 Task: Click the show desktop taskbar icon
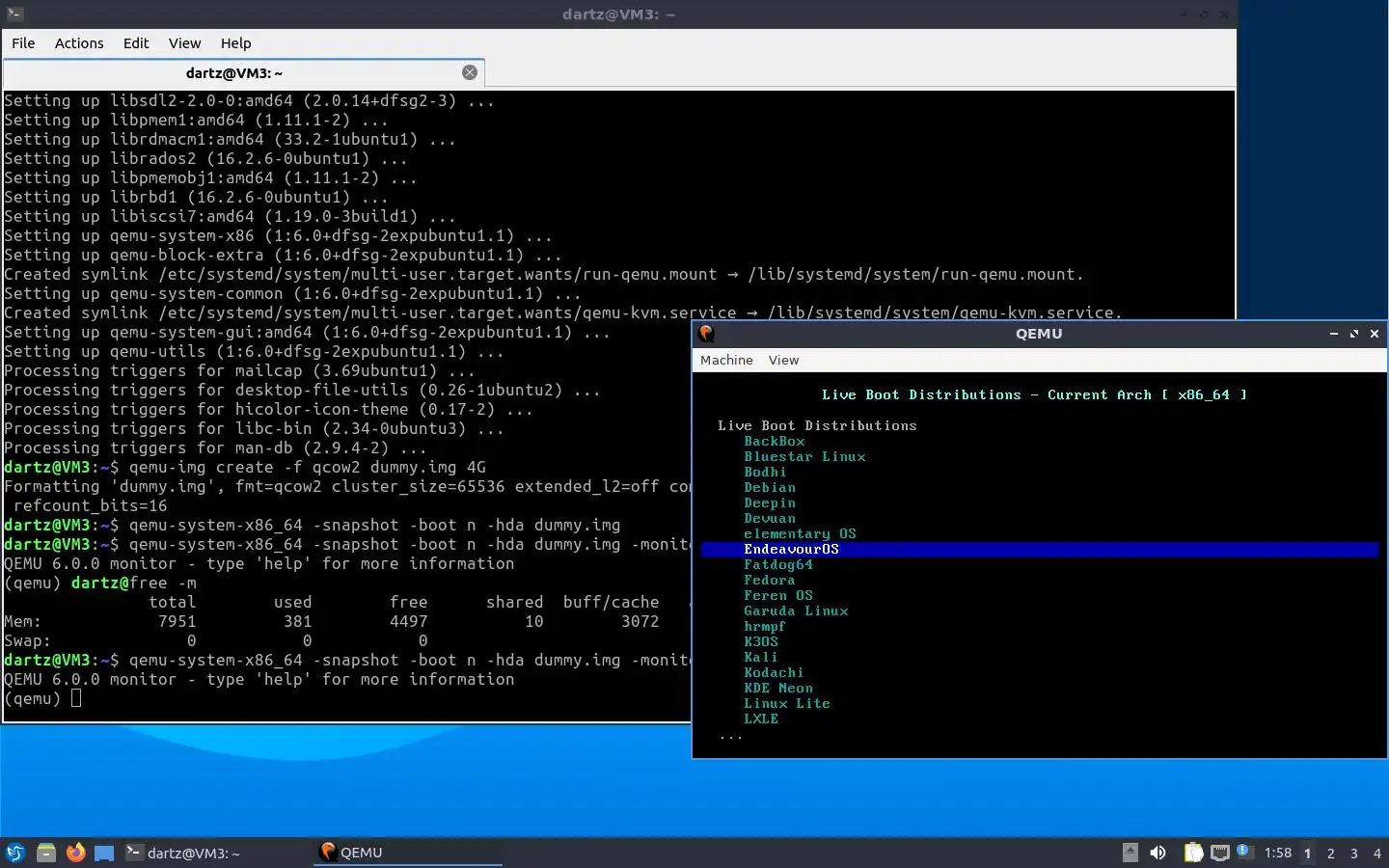point(104,853)
